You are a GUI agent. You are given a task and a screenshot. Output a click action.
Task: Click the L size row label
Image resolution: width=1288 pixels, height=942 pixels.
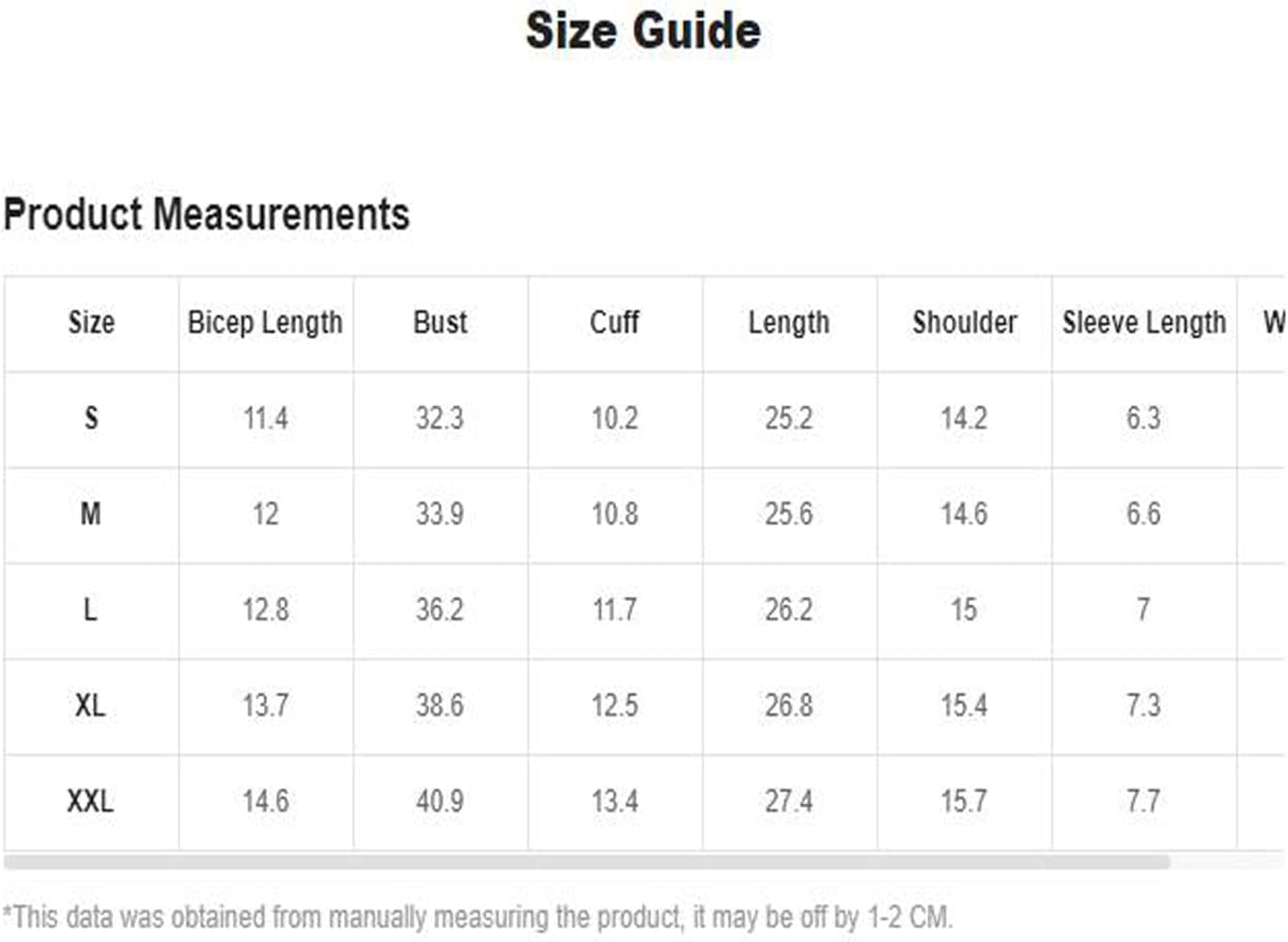coord(91,610)
